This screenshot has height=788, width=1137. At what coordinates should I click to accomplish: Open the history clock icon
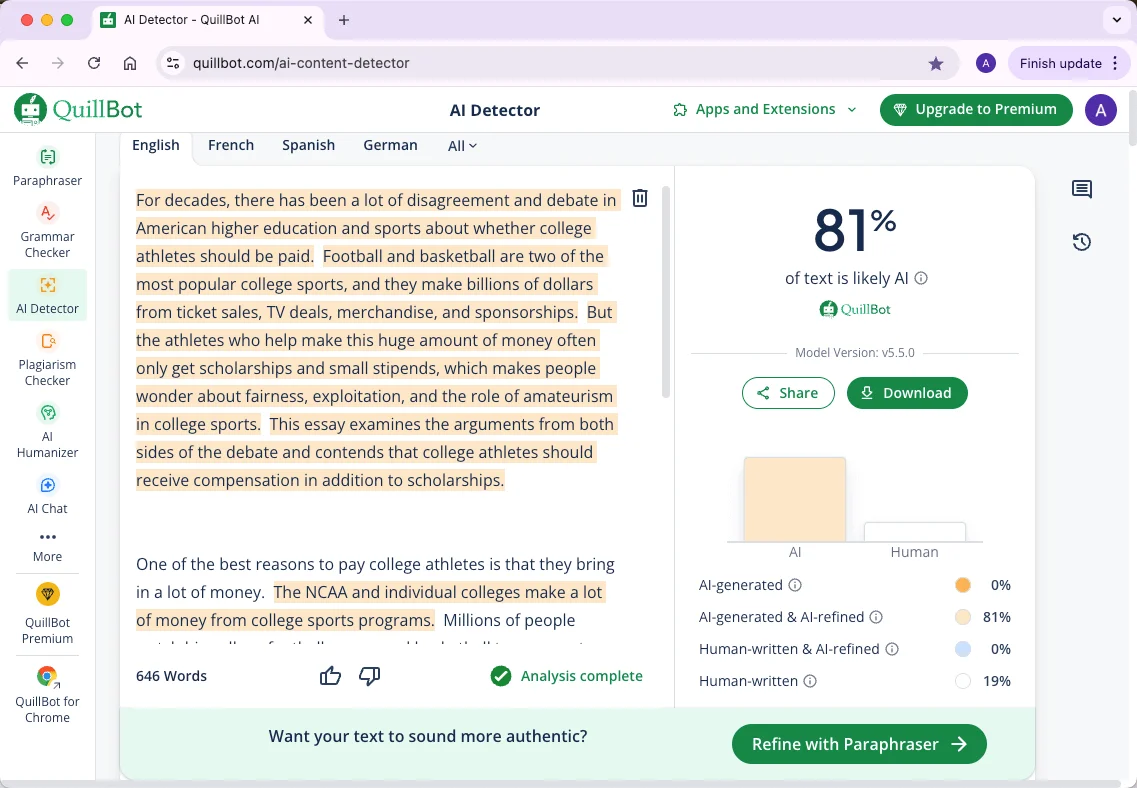1082,241
